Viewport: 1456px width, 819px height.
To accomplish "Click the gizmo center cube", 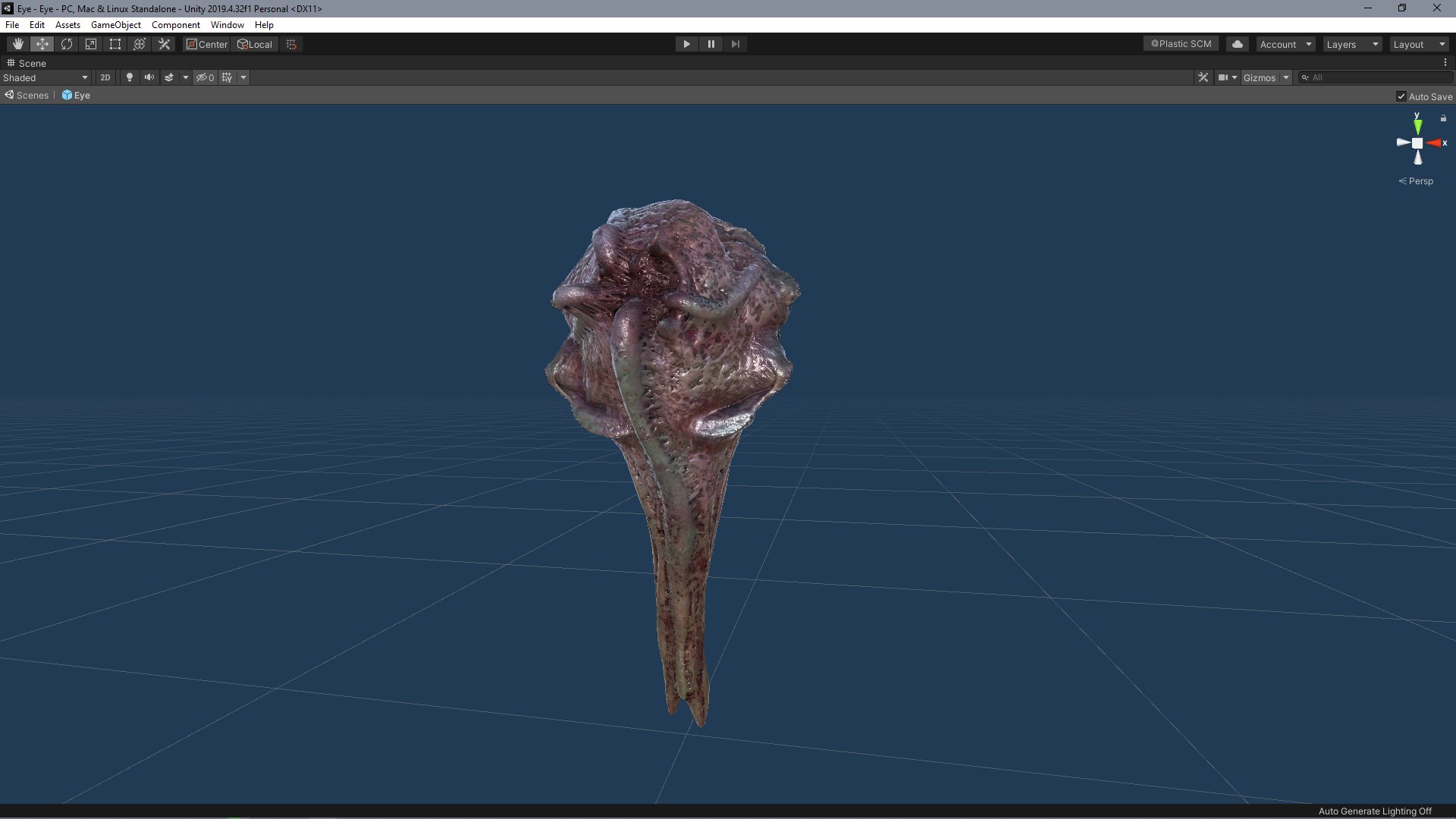I will [x=1417, y=143].
